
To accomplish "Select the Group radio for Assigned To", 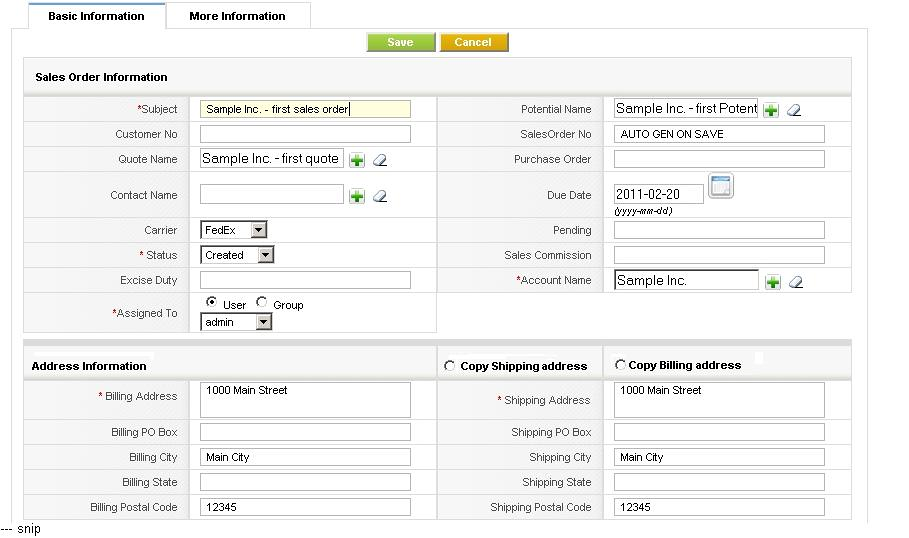I will [x=261, y=302].
